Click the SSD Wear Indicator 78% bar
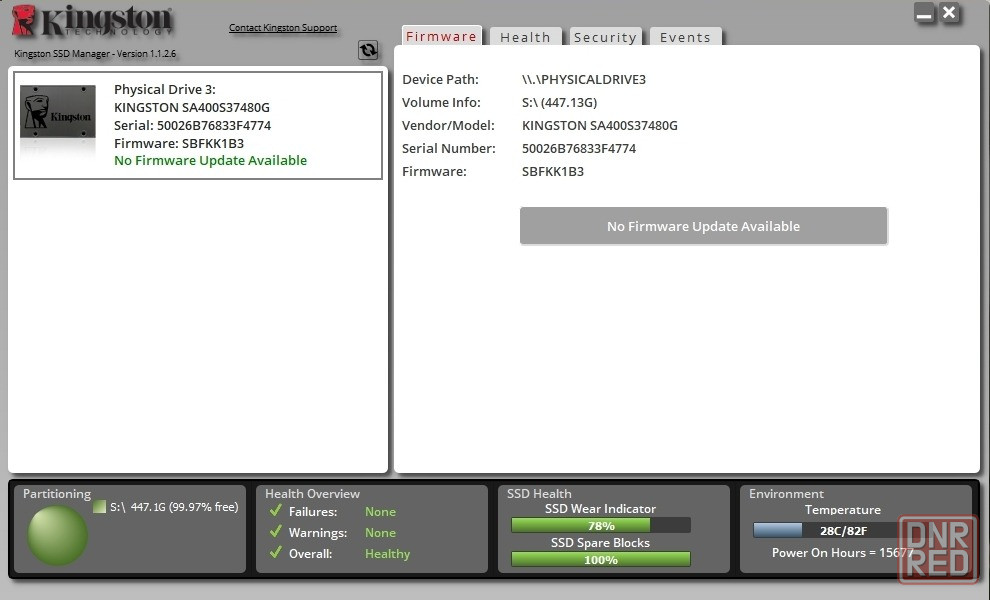Screen dimensions: 990x600 [x=600, y=525]
